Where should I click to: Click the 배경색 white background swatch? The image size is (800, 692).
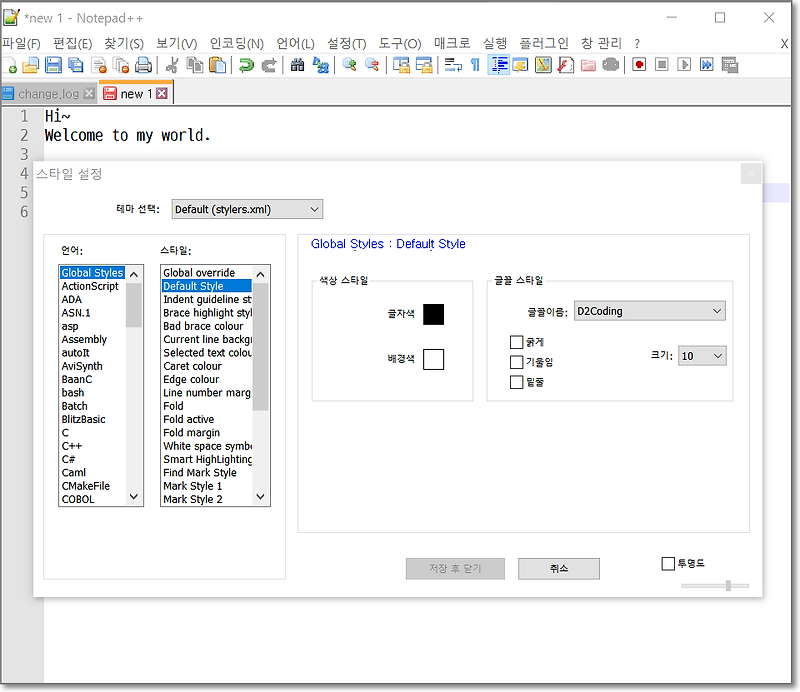(x=433, y=359)
